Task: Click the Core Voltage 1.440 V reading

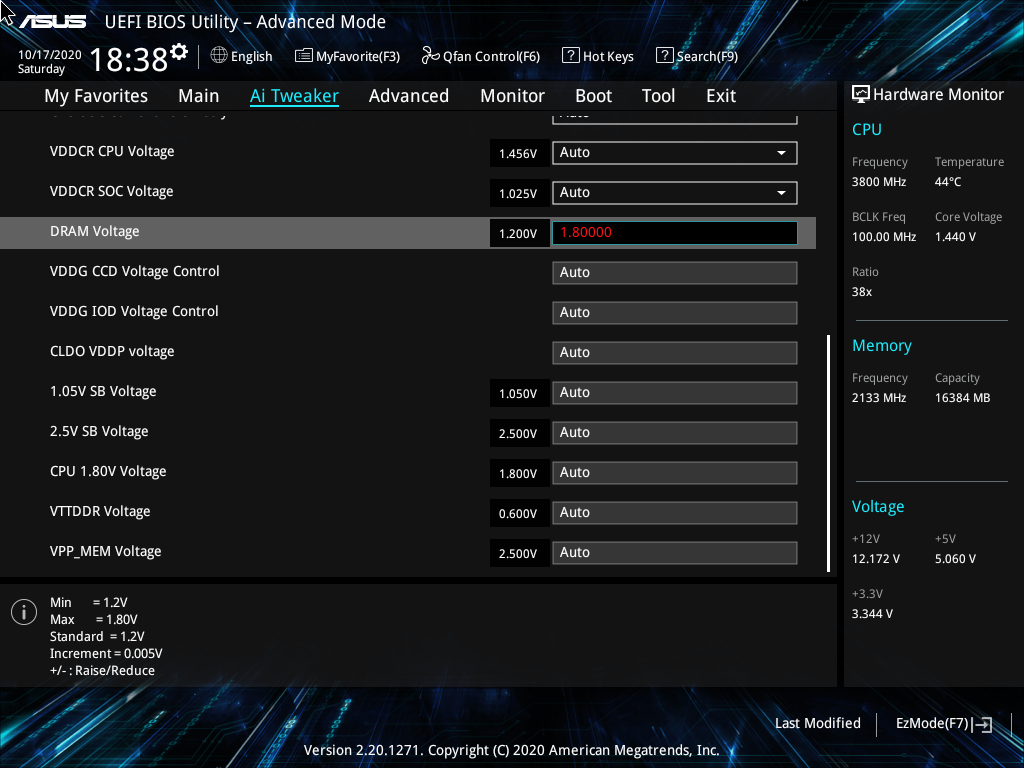Action: [x=955, y=236]
